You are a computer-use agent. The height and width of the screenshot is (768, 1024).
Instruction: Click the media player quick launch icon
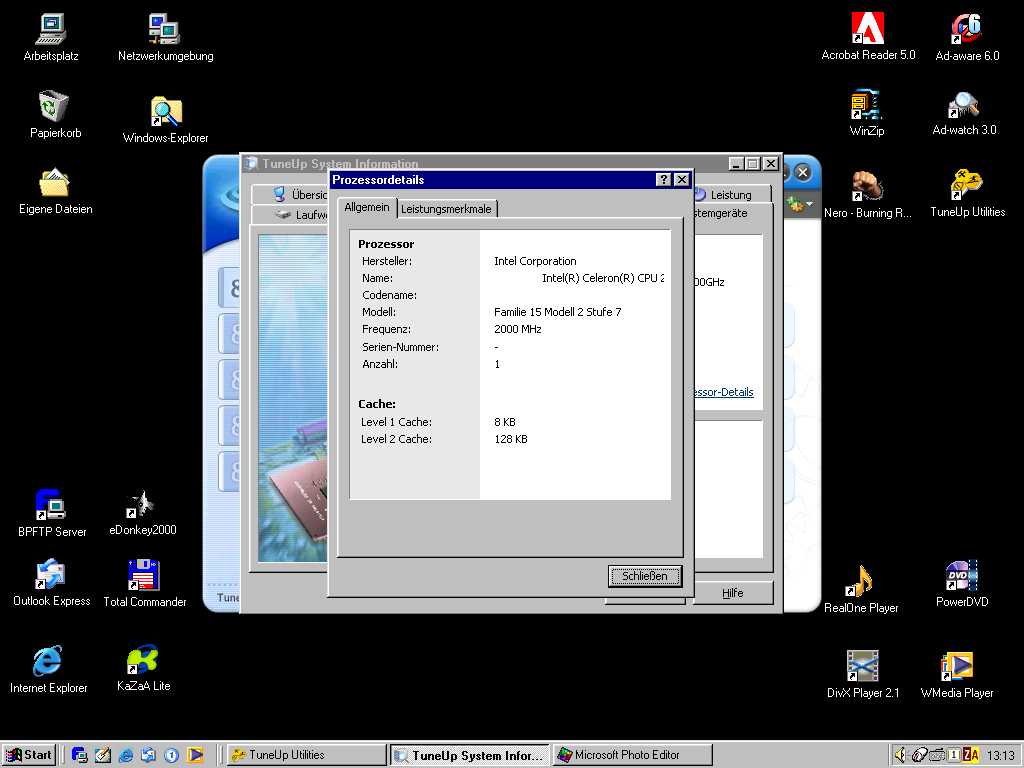point(195,755)
